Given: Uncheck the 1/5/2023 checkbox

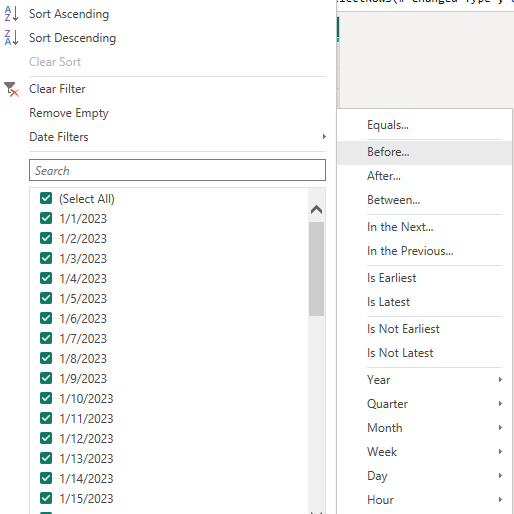Looking at the screenshot, I should coord(46,298).
